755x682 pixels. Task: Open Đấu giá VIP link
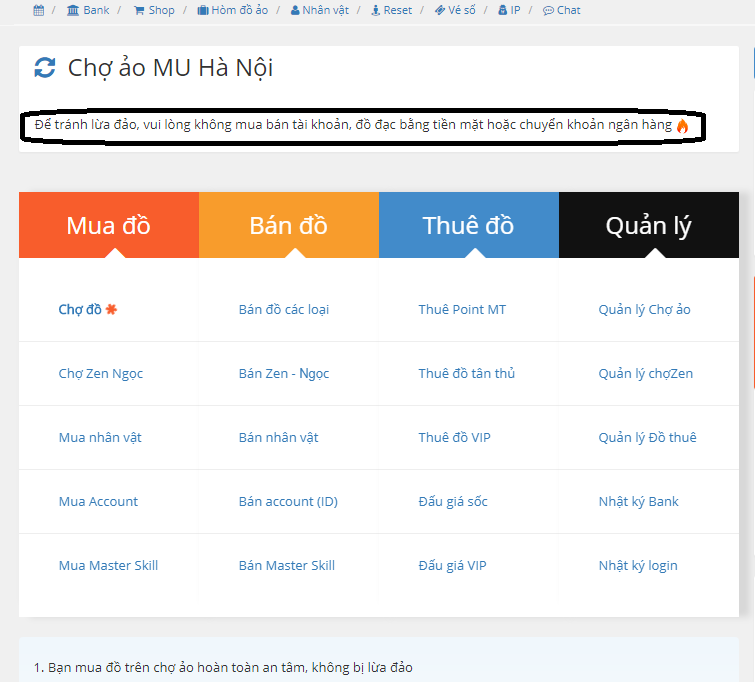[453, 565]
